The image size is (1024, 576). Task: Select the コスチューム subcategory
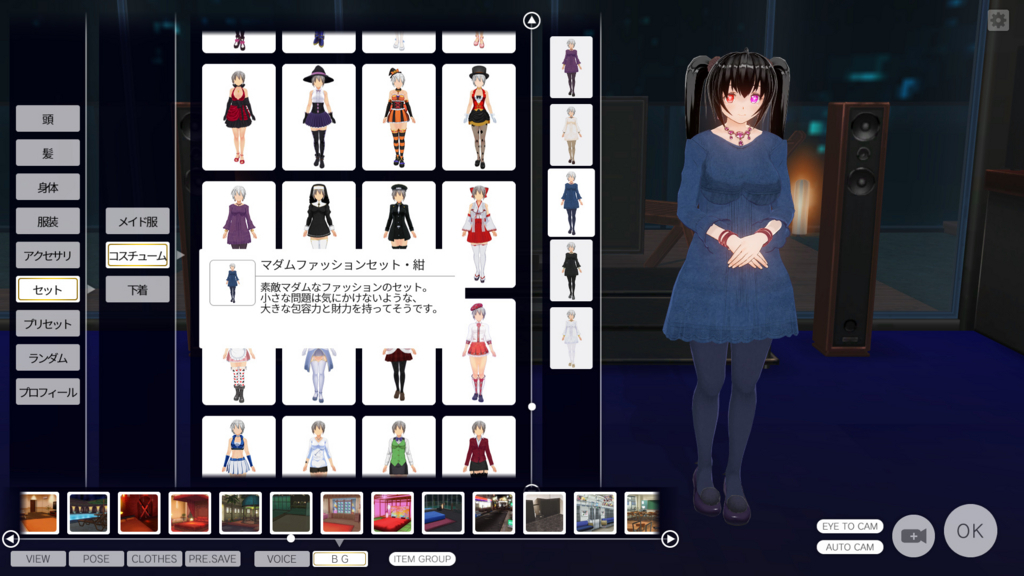pyautogui.click(x=138, y=255)
